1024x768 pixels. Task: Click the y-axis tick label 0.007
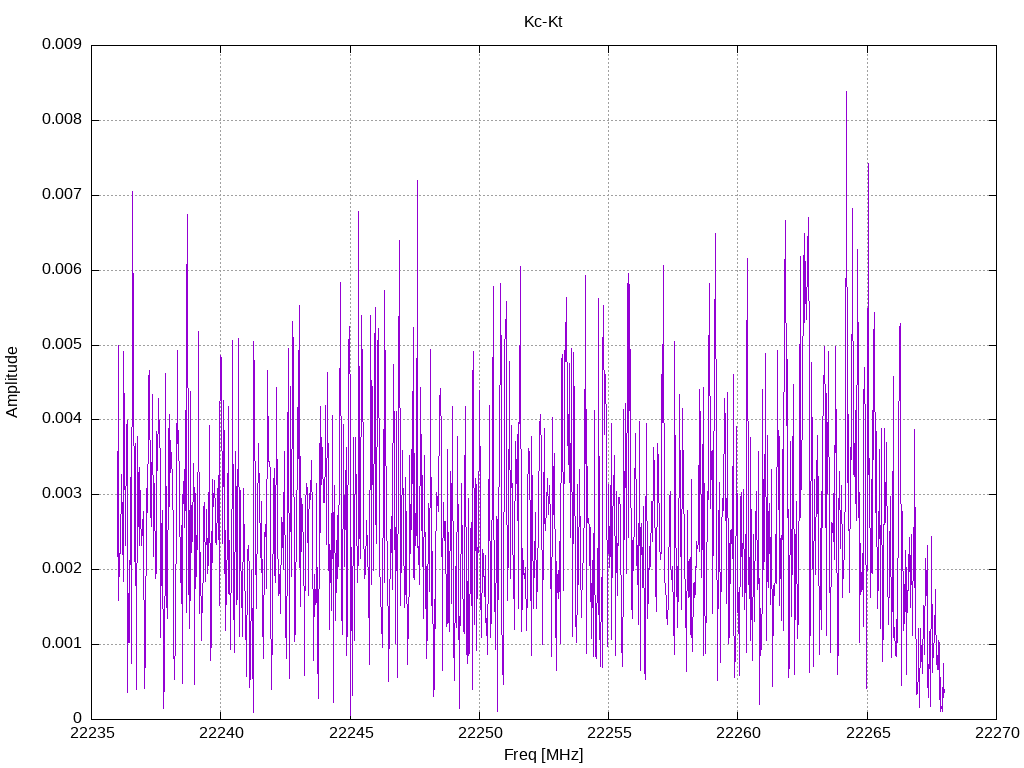pyautogui.click(x=62, y=194)
